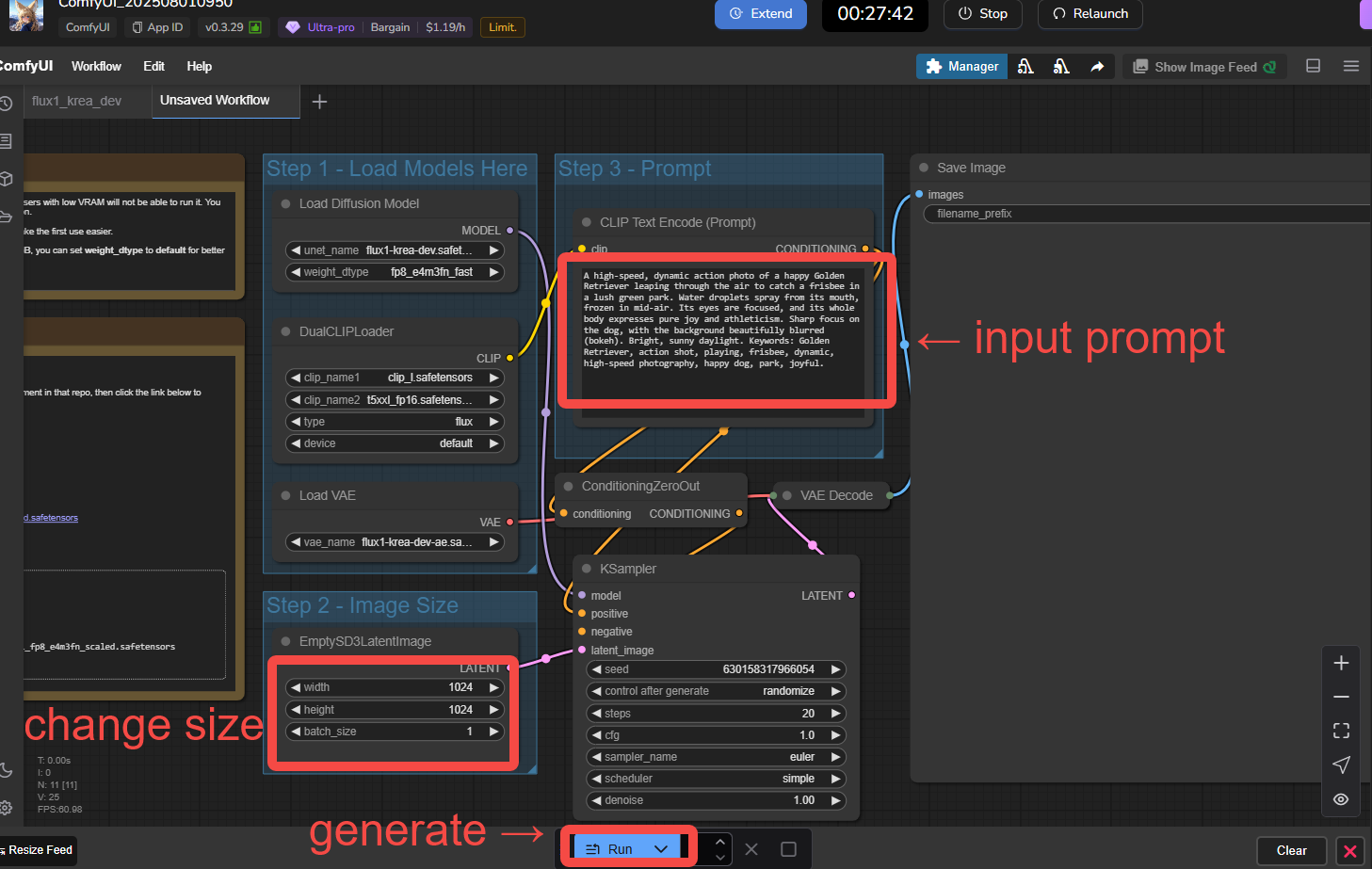
Task: Click the filename_prefix field
Action: click(1147, 214)
